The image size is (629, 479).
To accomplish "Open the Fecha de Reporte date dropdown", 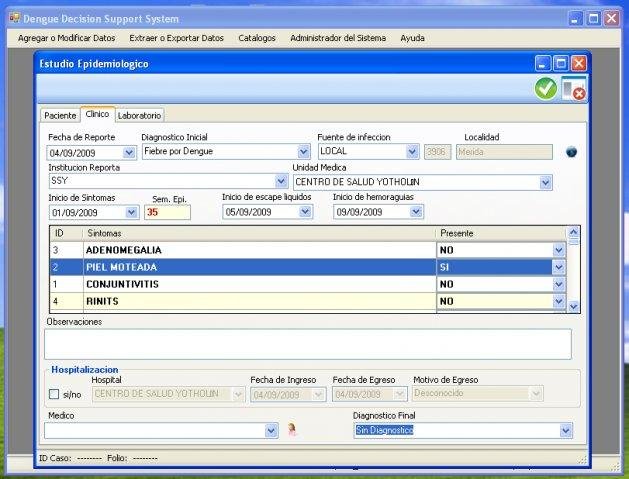I will click(129, 152).
